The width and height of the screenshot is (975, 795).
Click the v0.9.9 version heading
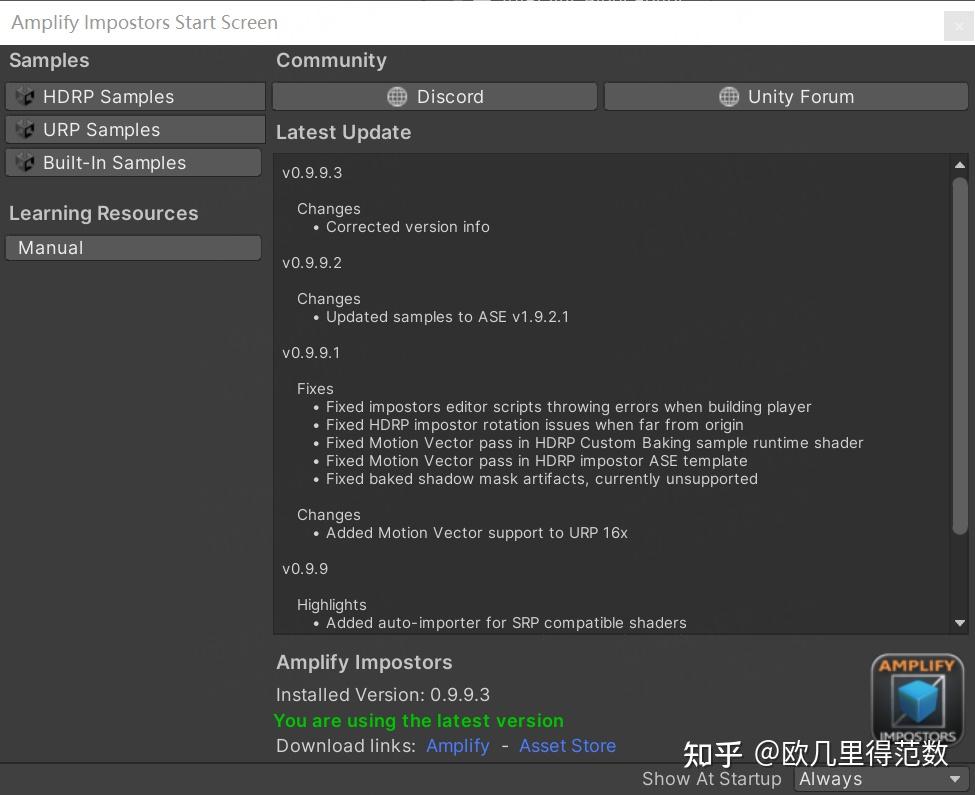305,569
